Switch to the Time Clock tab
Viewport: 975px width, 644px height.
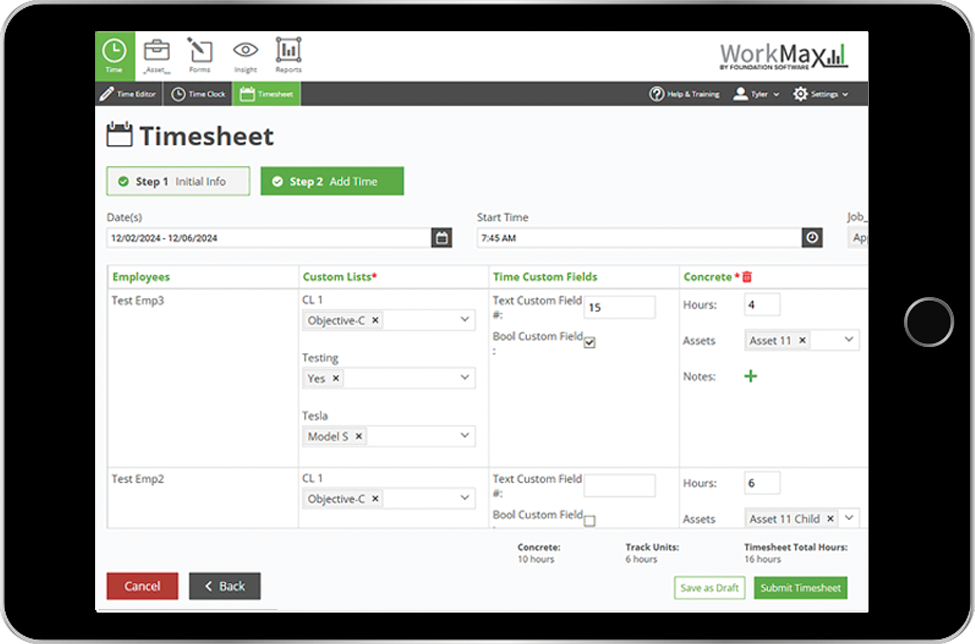198,94
